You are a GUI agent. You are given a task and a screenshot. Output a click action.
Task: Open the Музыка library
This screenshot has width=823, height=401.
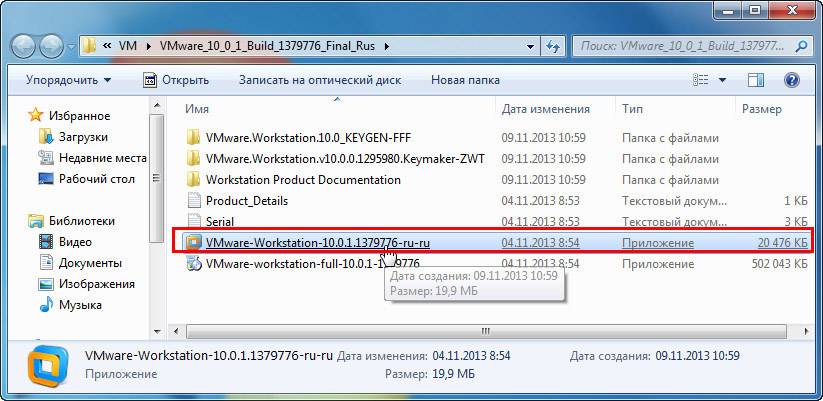(80, 305)
